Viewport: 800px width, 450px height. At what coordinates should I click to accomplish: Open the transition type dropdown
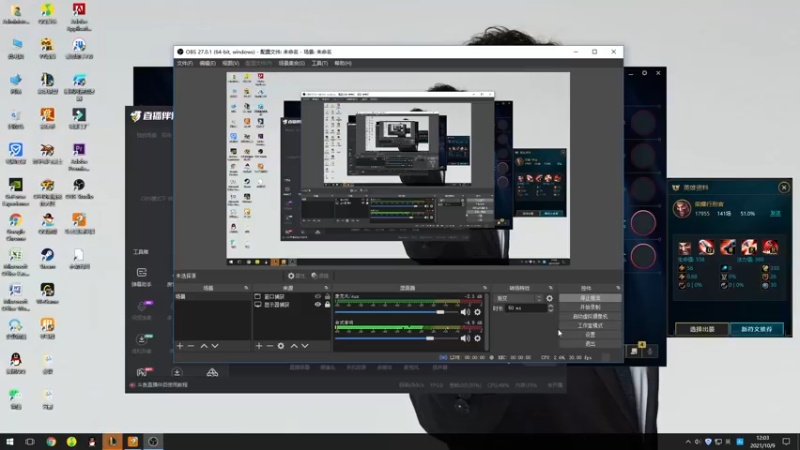tap(518, 298)
